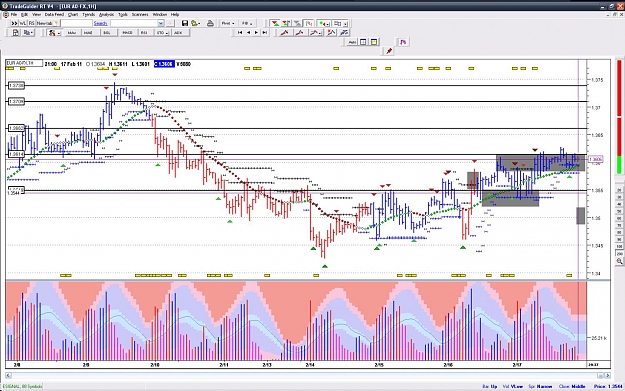Viewport: 625px width, 391px height.
Task: Toggle the green-red bar chart icon
Action: coord(309,24)
